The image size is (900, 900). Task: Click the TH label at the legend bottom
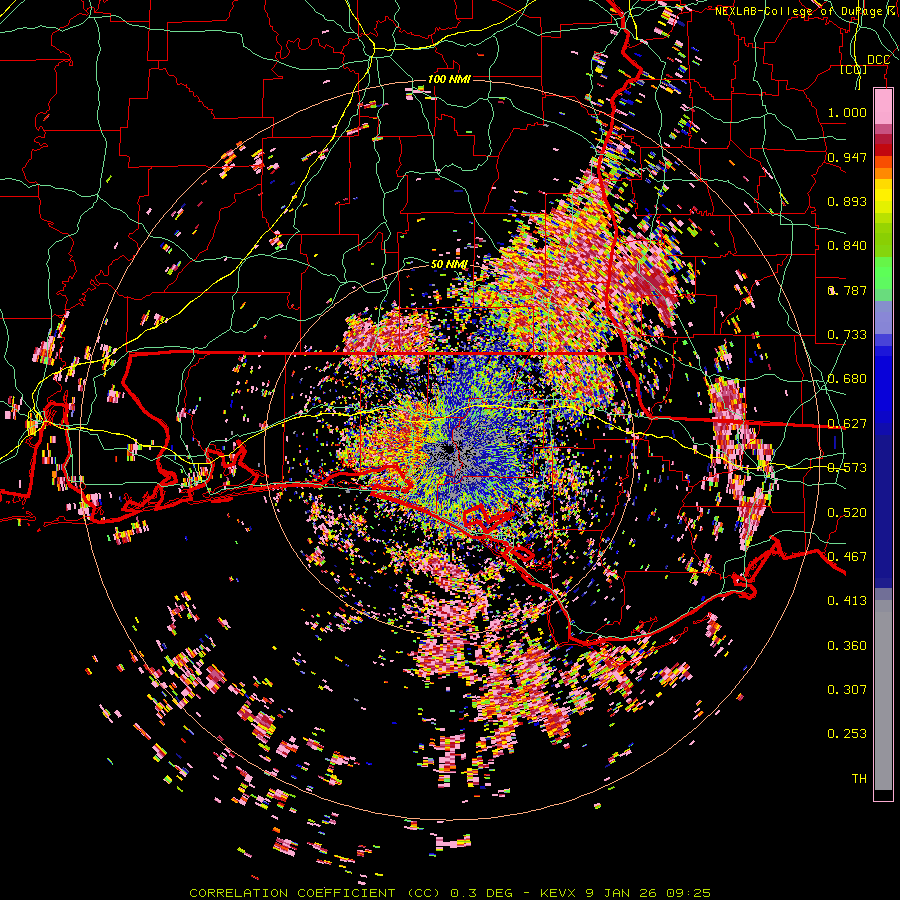point(859,779)
